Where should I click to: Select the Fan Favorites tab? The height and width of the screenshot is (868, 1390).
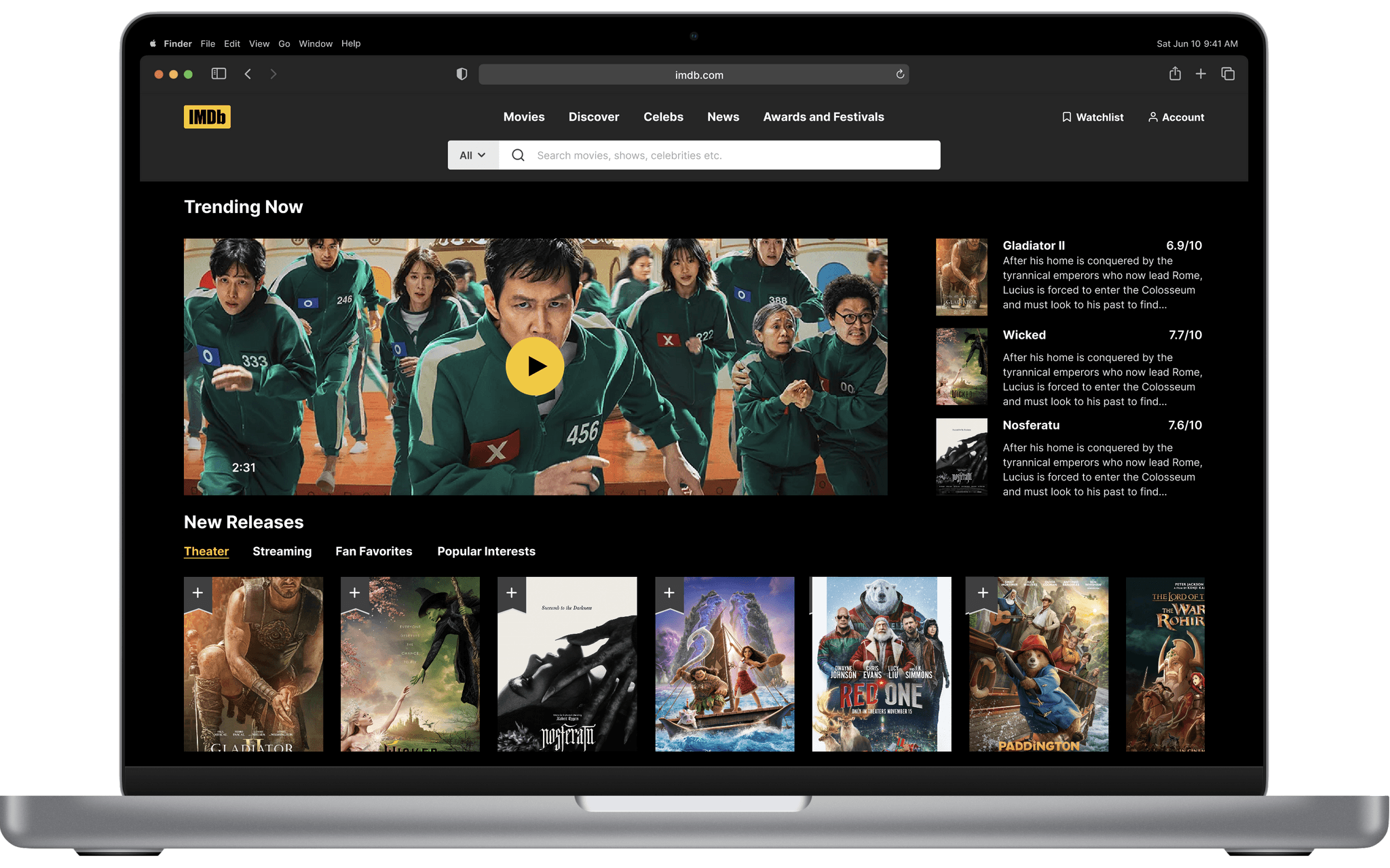[x=373, y=551]
